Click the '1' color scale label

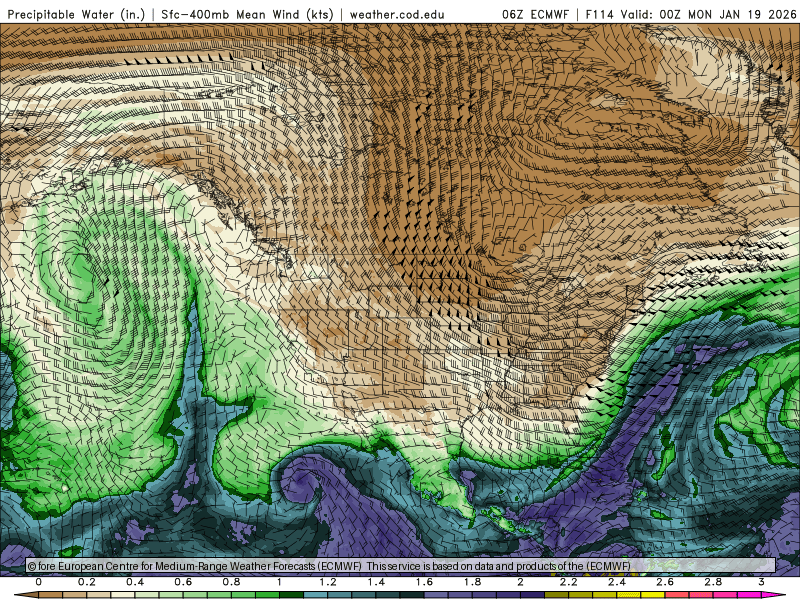click(279, 582)
